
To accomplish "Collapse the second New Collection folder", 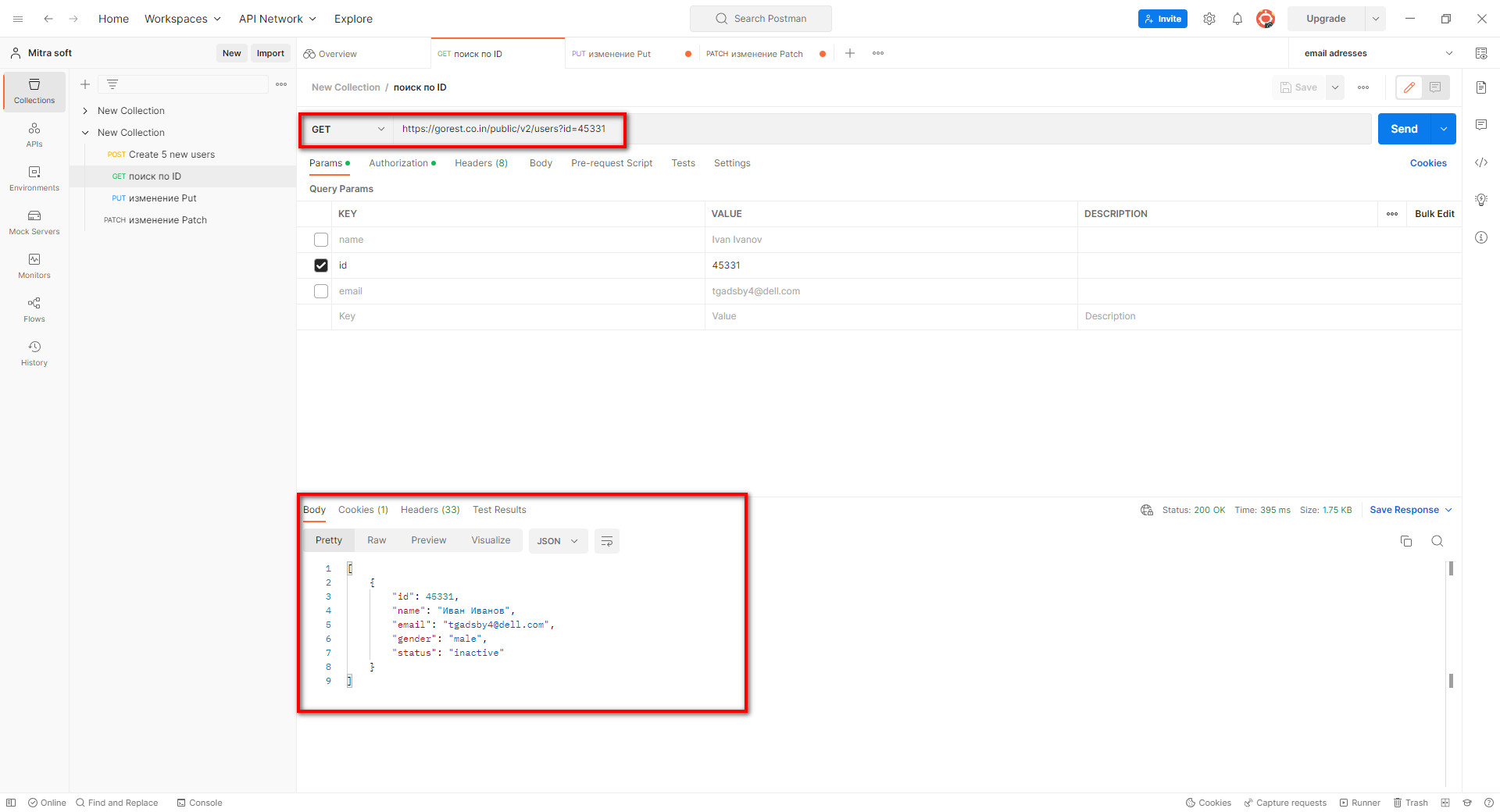I will [x=85, y=133].
